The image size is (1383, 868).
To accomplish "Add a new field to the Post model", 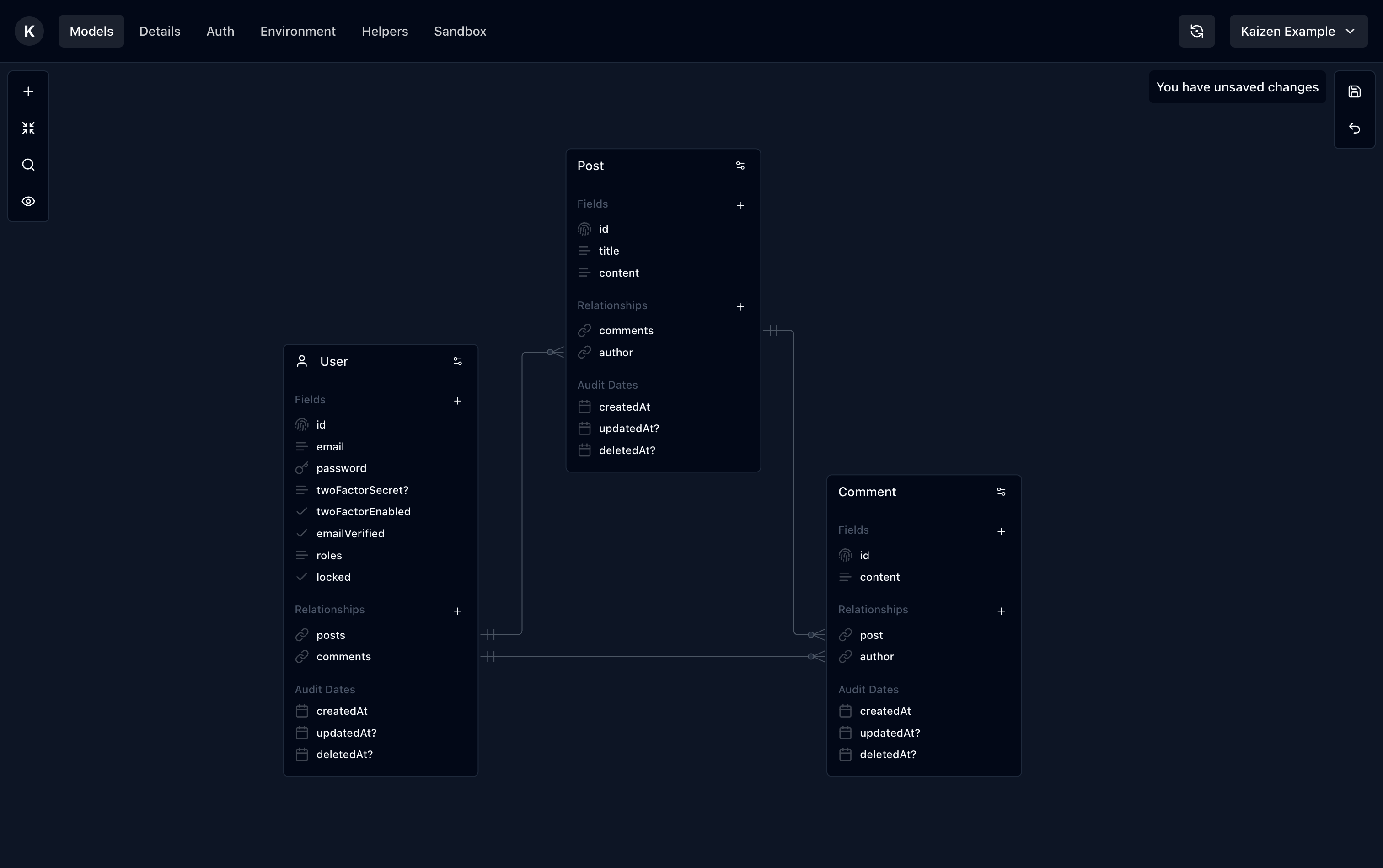I will (x=740, y=205).
